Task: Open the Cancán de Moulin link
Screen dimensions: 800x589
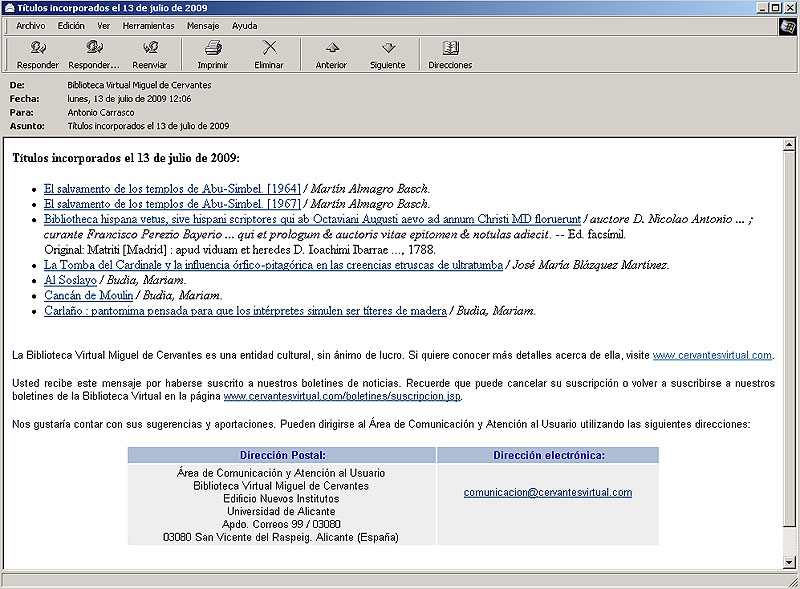Action: [x=89, y=296]
